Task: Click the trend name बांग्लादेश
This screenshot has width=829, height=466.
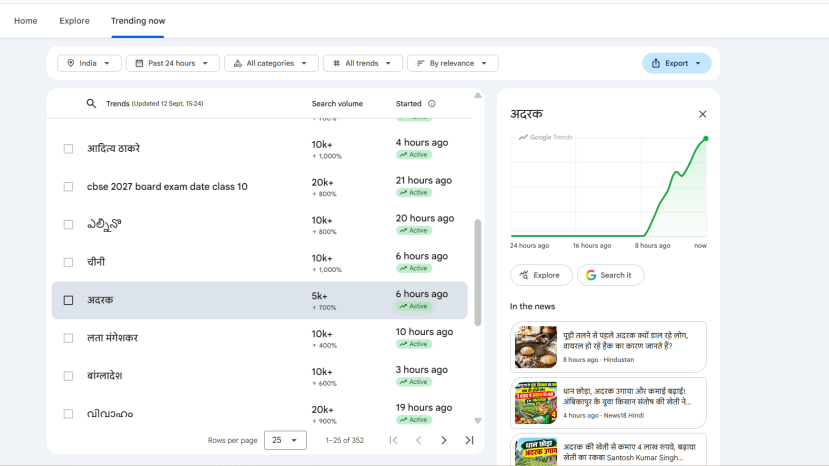Action: (105, 376)
